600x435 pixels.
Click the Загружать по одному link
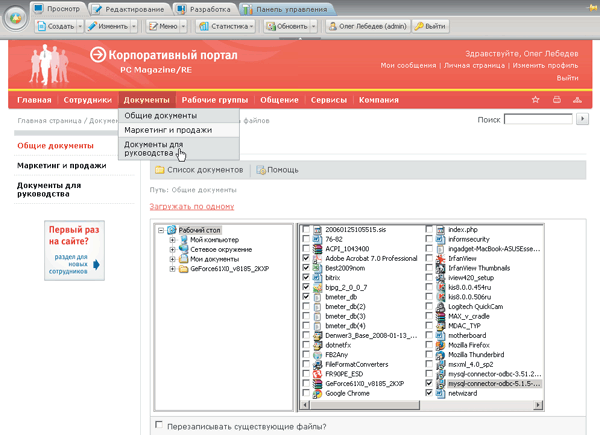tap(192, 207)
